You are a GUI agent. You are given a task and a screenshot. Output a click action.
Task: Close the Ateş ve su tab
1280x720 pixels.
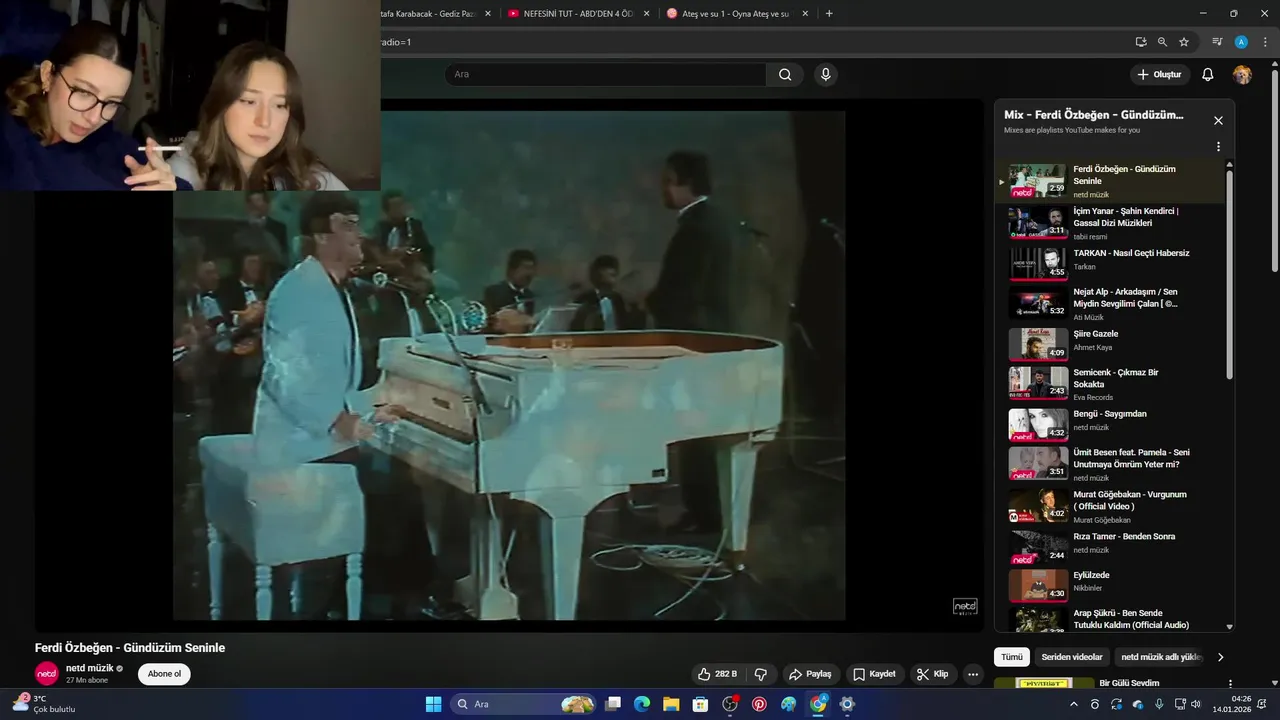pyautogui.click(x=805, y=14)
